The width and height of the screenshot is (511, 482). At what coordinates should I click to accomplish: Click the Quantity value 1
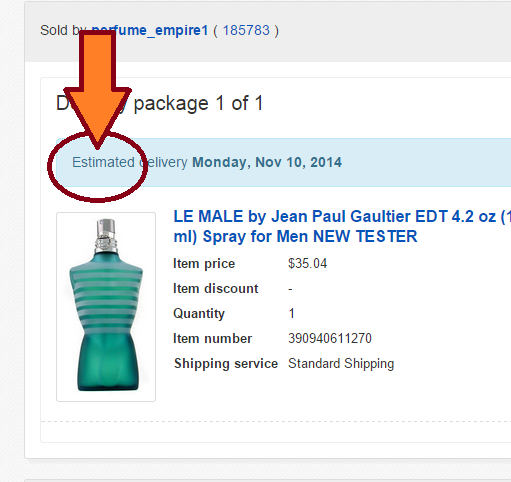(x=291, y=313)
